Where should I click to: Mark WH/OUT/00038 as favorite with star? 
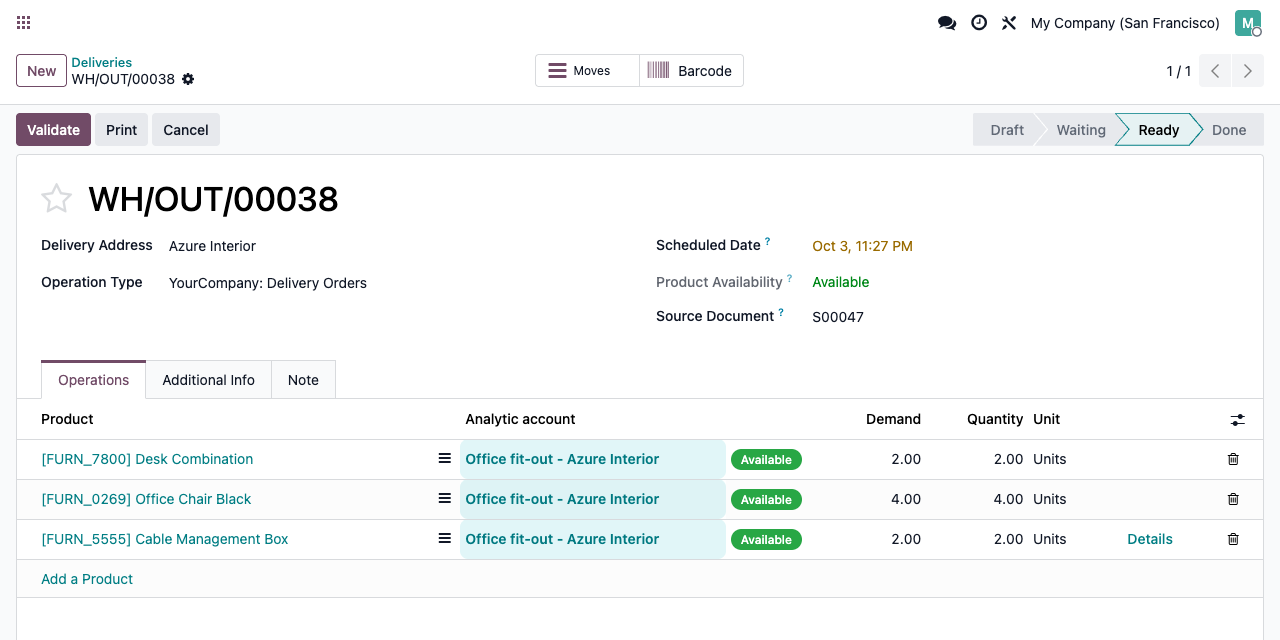[x=56, y=199]
